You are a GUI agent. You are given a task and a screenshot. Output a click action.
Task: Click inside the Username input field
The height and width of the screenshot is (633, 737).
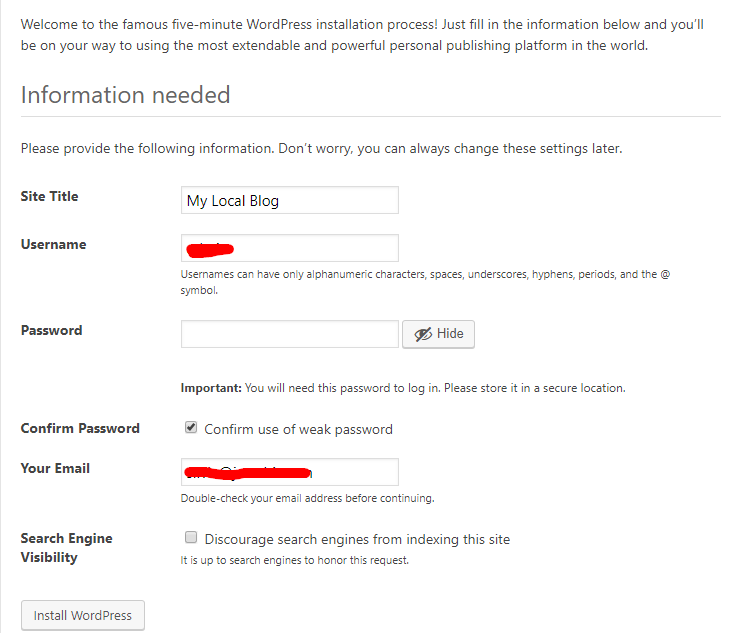[x=290, y=248]
